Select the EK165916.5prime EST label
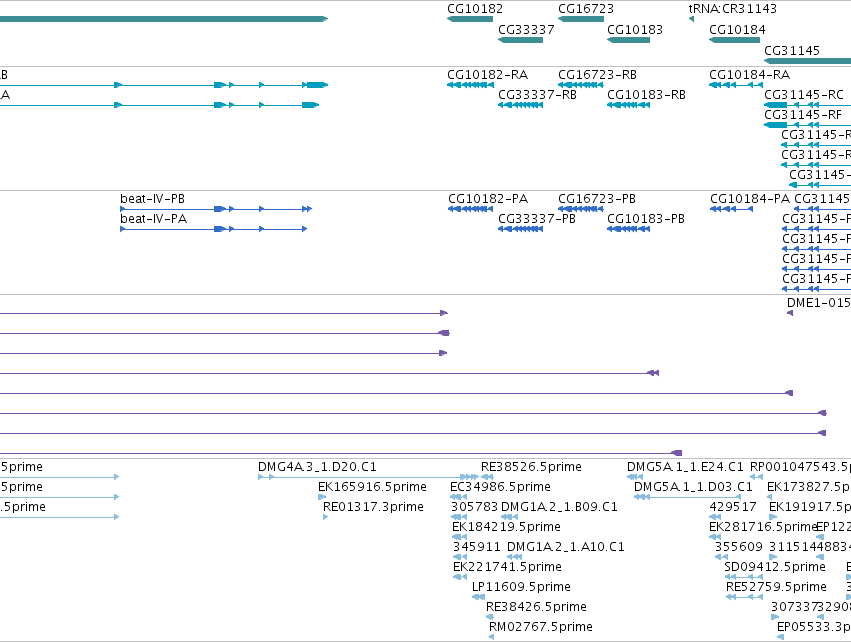 click(x=372, y=487)
